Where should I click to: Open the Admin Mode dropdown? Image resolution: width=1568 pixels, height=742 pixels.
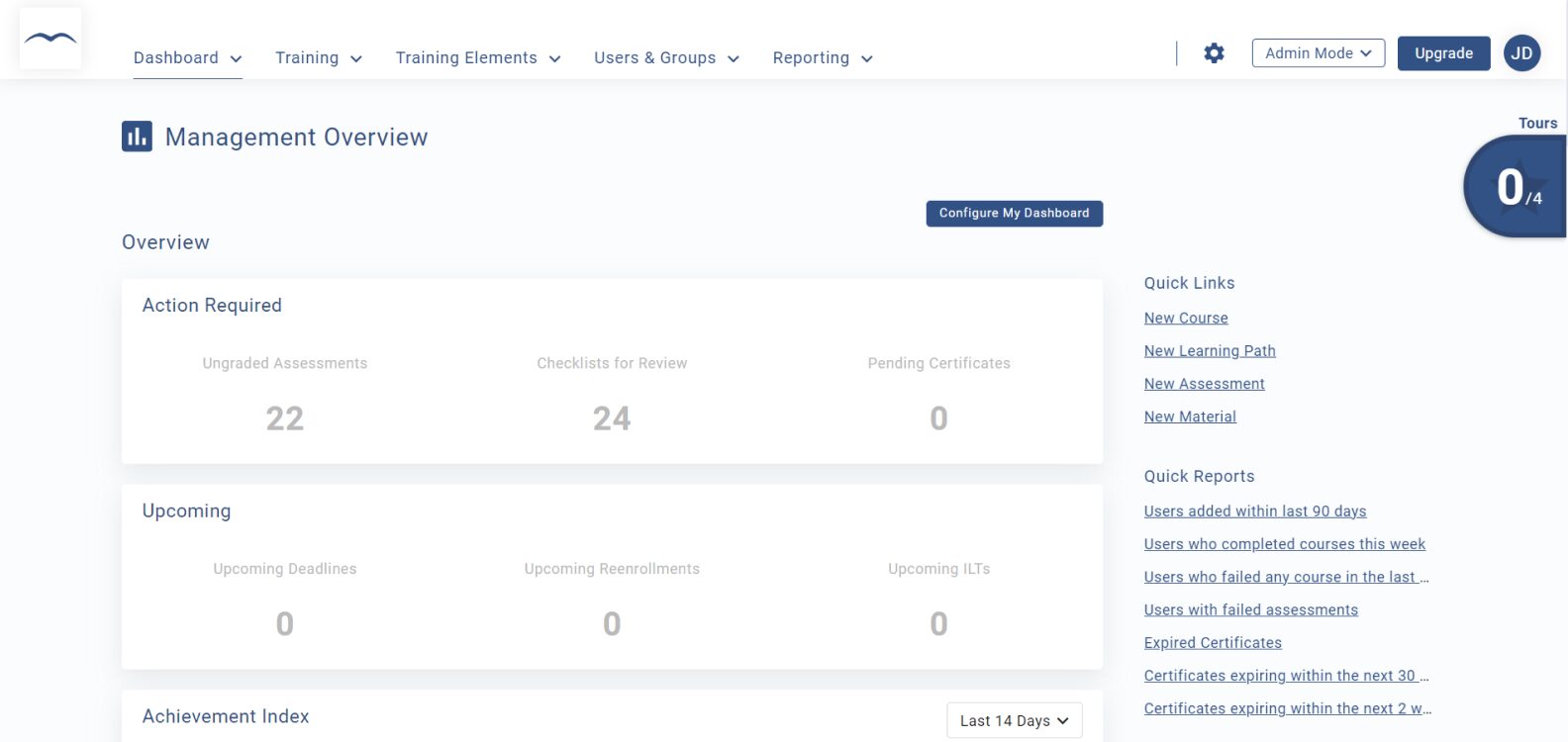pos(1318,53)
